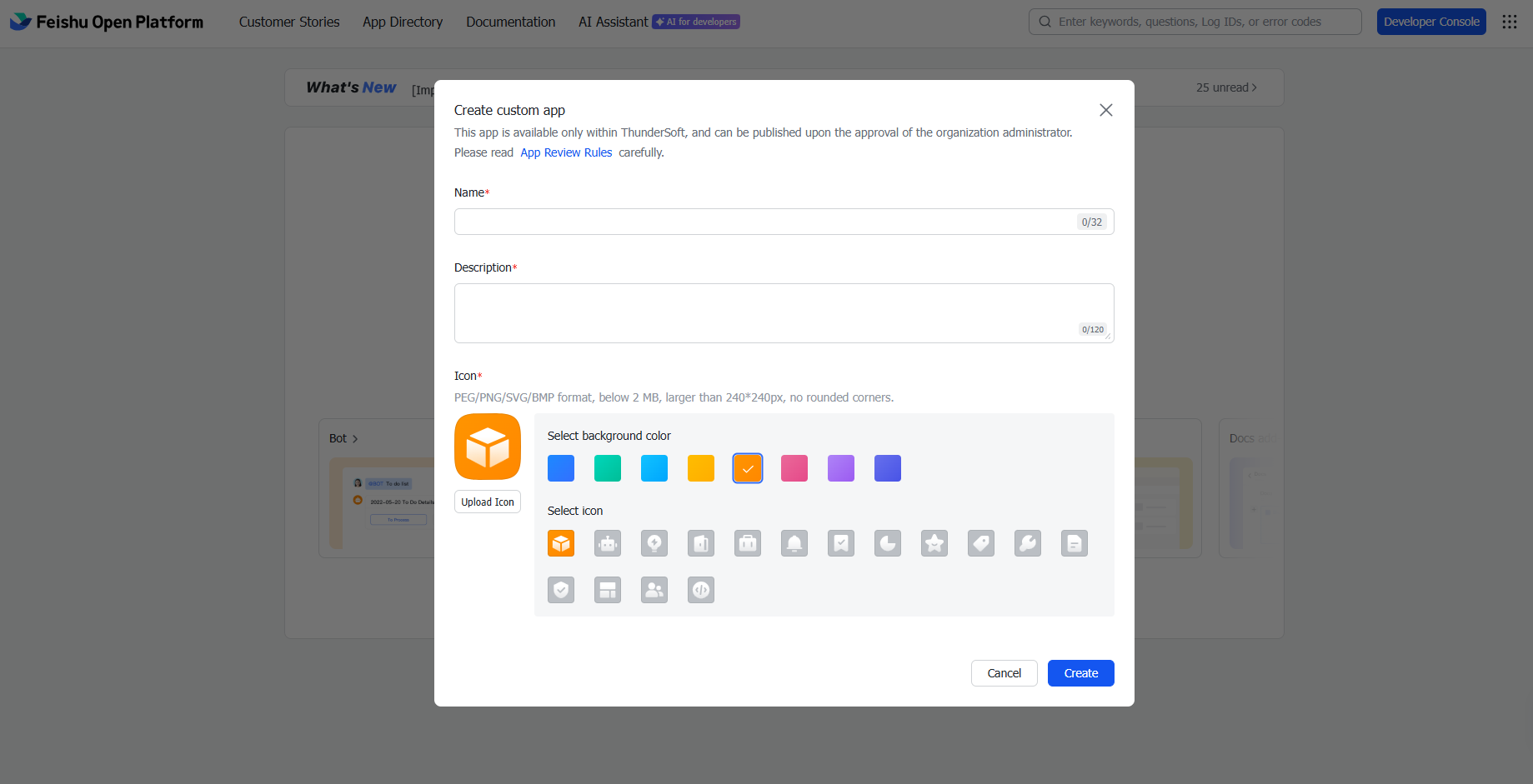Image resolution: width=1533 pixels, height=784 pixels.
Task: Select the bell notification icon
Action: point(794,544)
